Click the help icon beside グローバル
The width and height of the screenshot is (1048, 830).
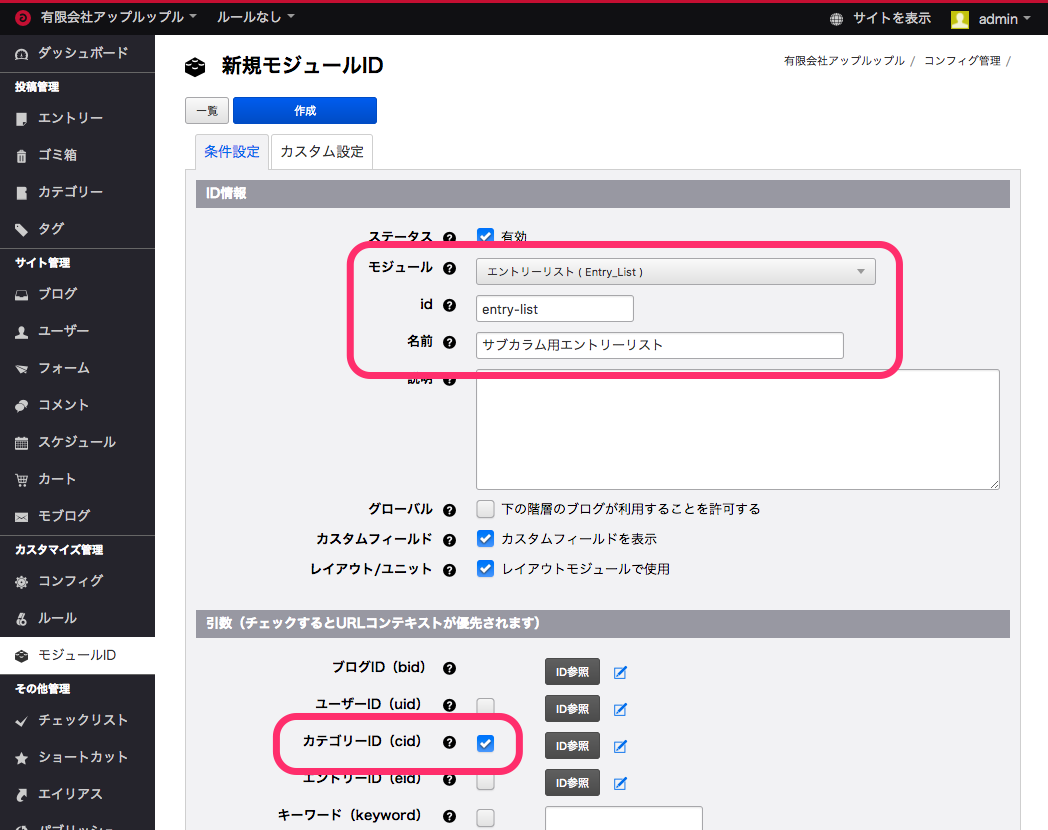(x=449, y=510)
